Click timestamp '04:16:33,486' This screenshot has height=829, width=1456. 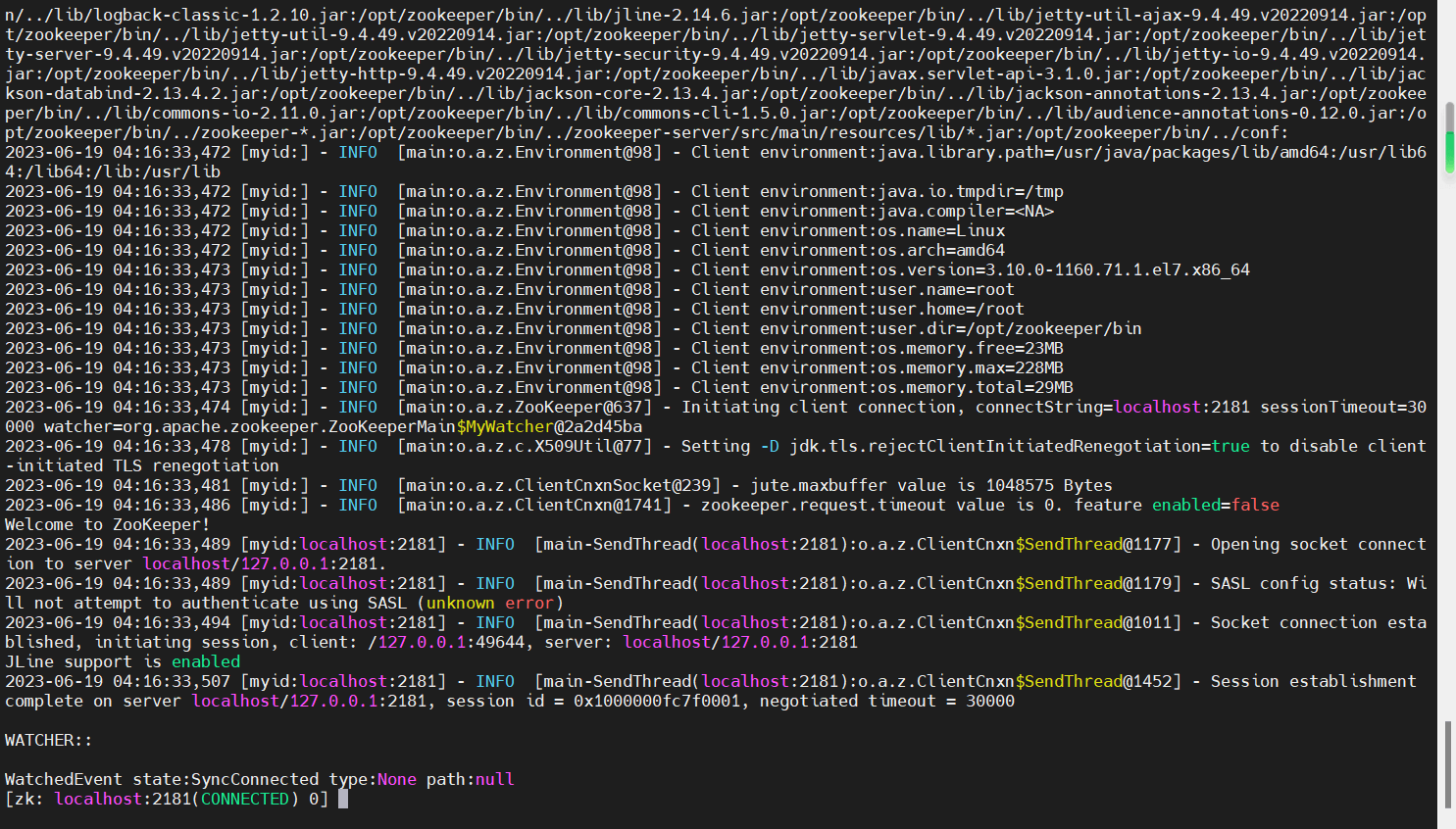(x=172, y=505)
